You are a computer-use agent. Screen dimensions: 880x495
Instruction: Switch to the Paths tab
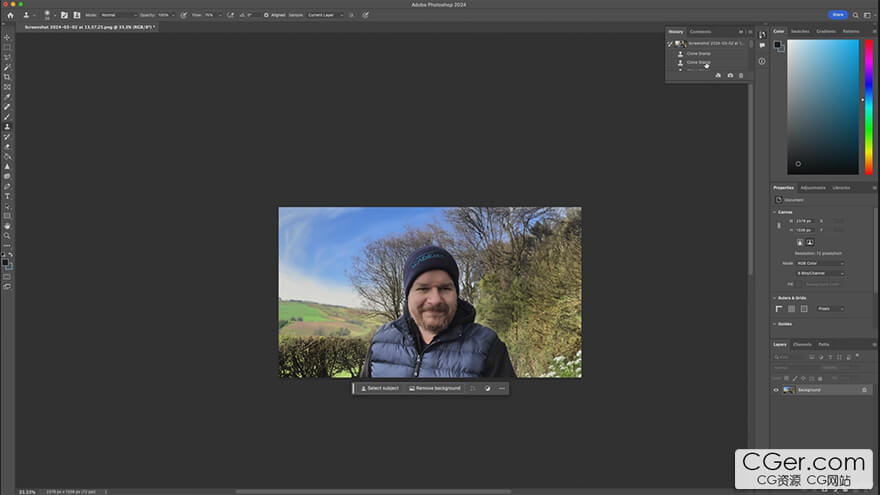(823, 345)
